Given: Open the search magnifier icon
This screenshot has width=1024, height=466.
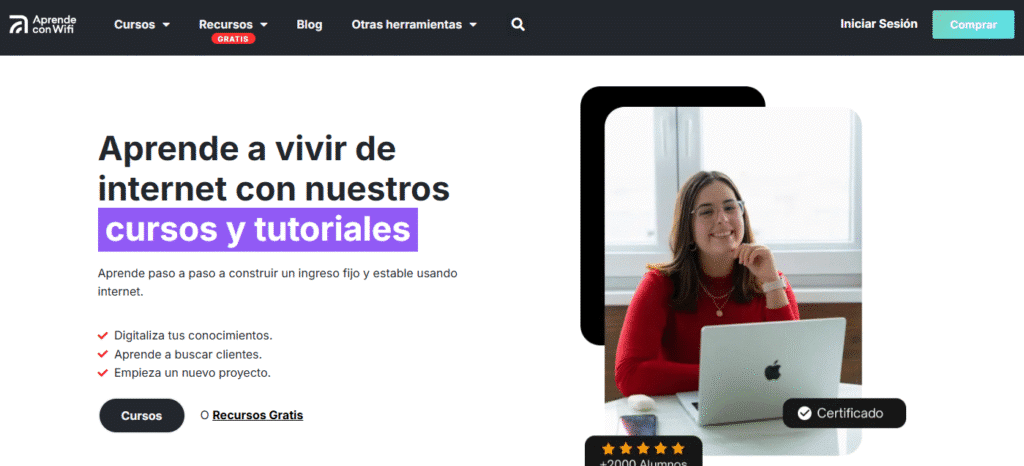Looking at the screenshot, I should pos(518,25).
